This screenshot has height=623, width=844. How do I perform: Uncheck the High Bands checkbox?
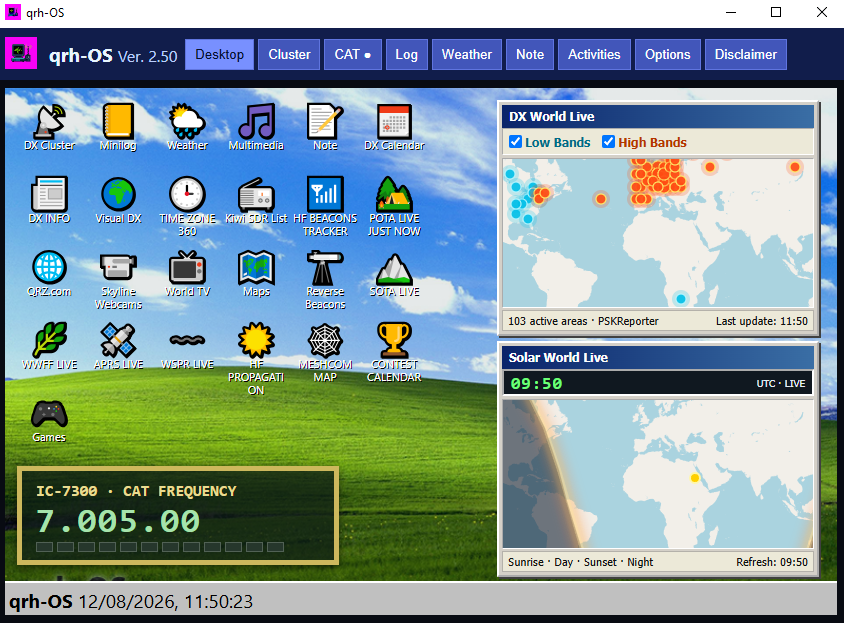[x=608, y=142]
